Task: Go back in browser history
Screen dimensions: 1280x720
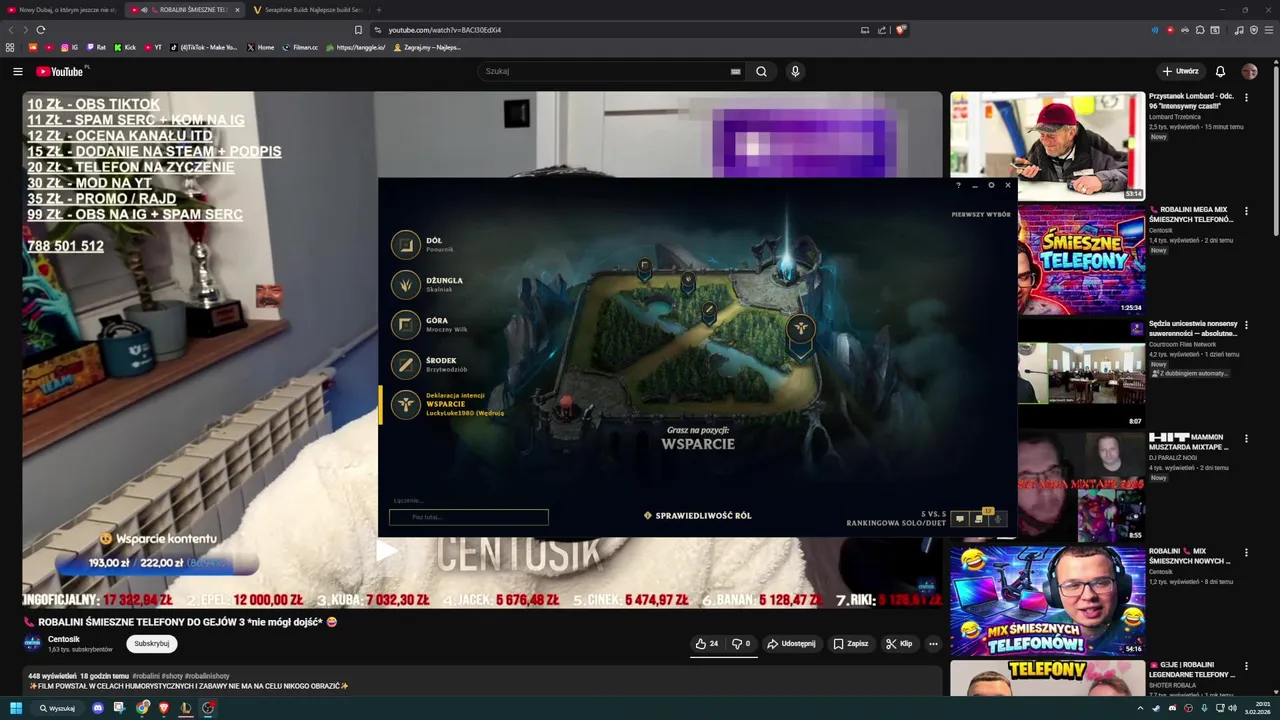Action: click(12, 30)
